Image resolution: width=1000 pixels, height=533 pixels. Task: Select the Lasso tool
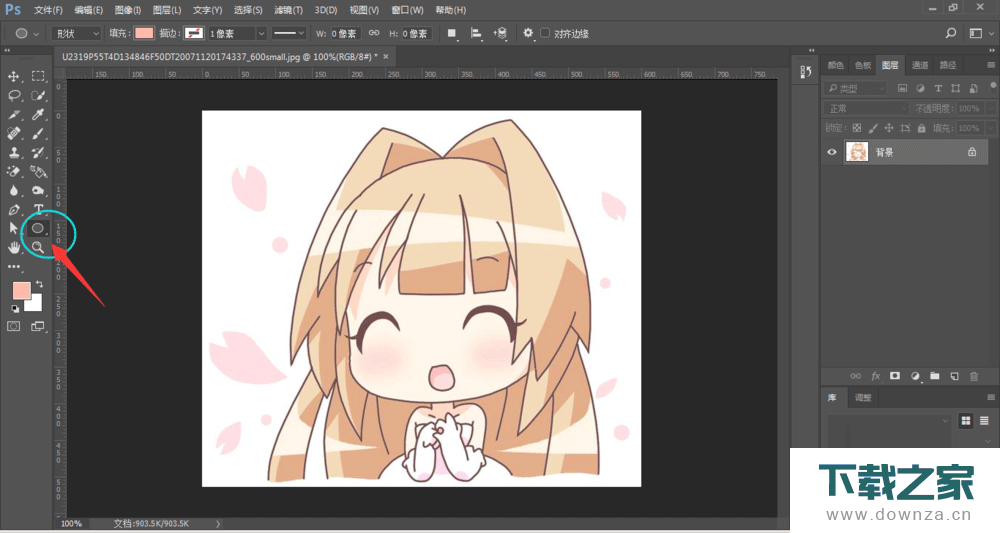(x=13, y=96)
